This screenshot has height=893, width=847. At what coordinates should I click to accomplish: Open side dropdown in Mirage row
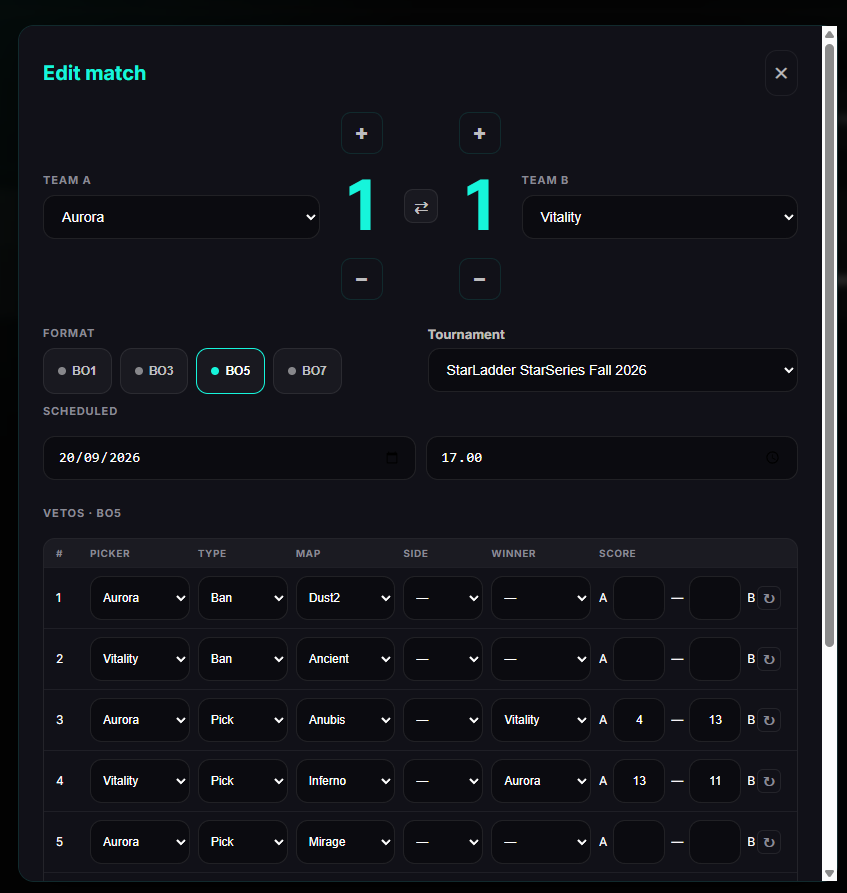click(443, 842)
